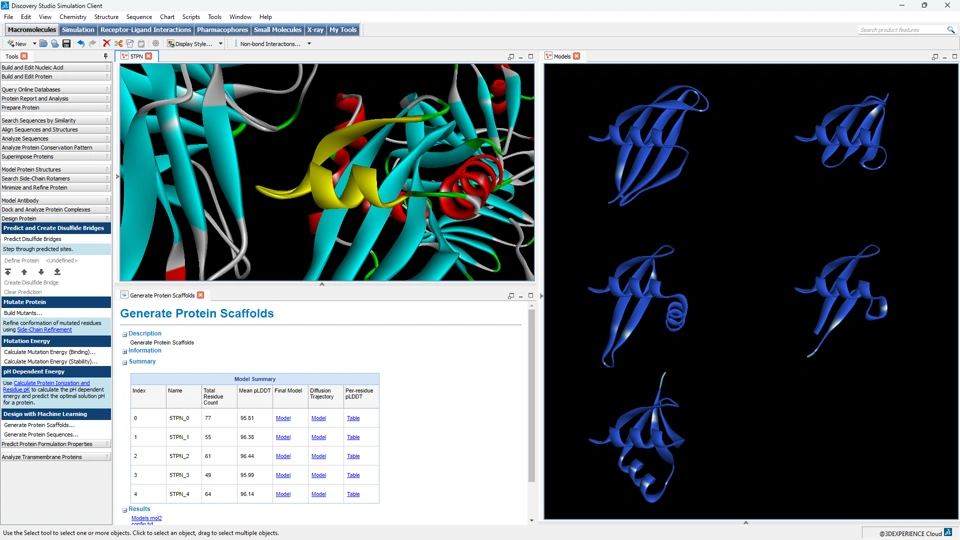Switch to Receptor-Ligand Interactions tab
Viewport: 960px width, 540px height.
[146, 29]
